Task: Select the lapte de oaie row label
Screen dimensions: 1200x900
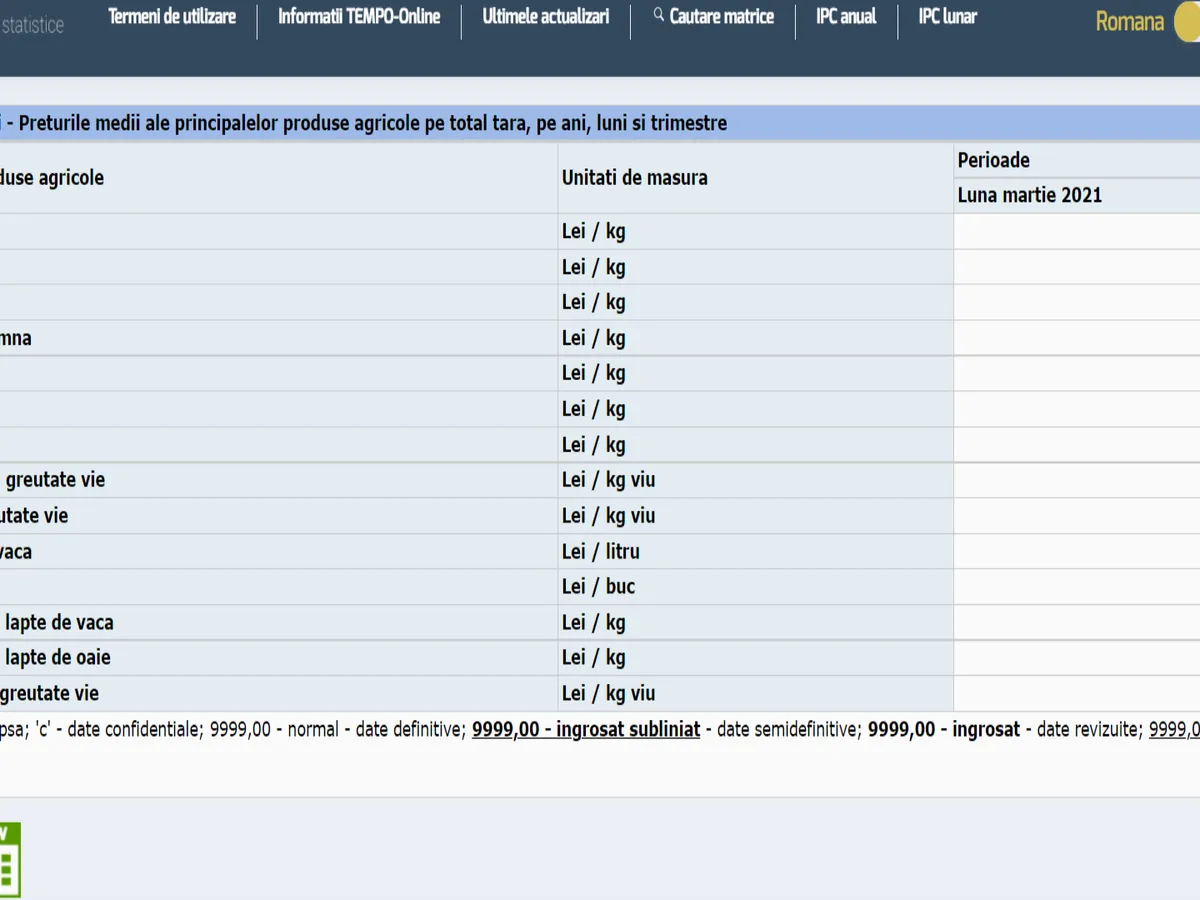Action: click(x=57, y=658)
